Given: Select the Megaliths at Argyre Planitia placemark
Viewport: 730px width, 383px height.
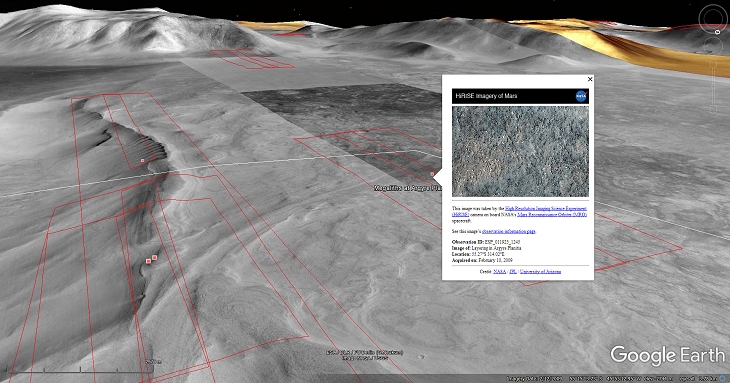Looking at the screenshot, I should point(433,174).
